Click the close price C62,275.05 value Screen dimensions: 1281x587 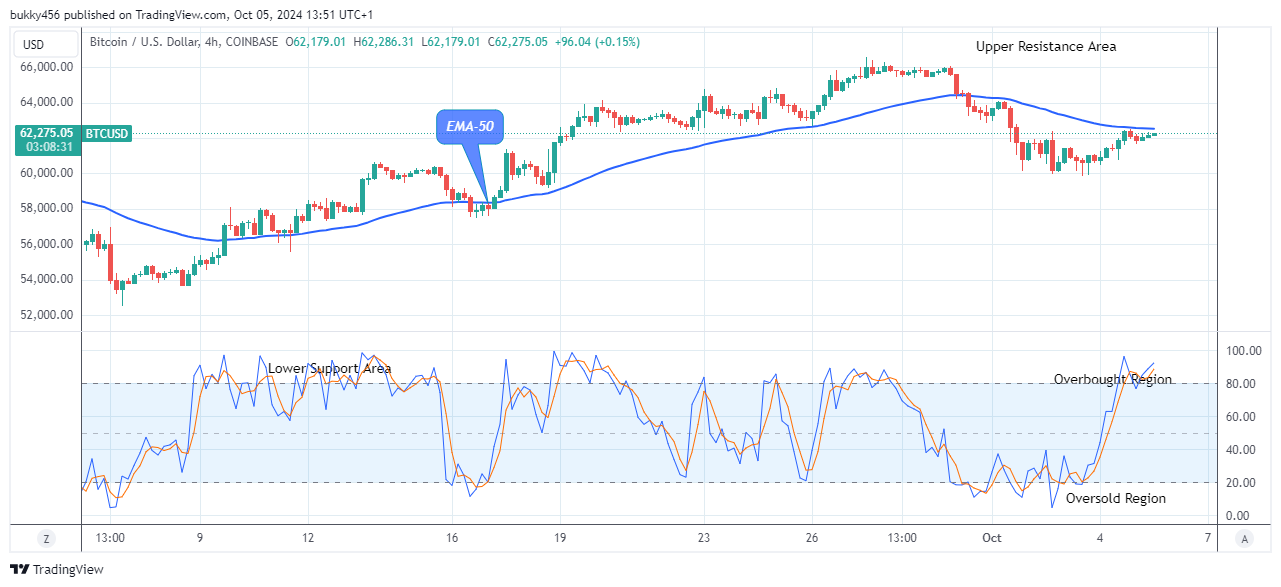[517, 42]
